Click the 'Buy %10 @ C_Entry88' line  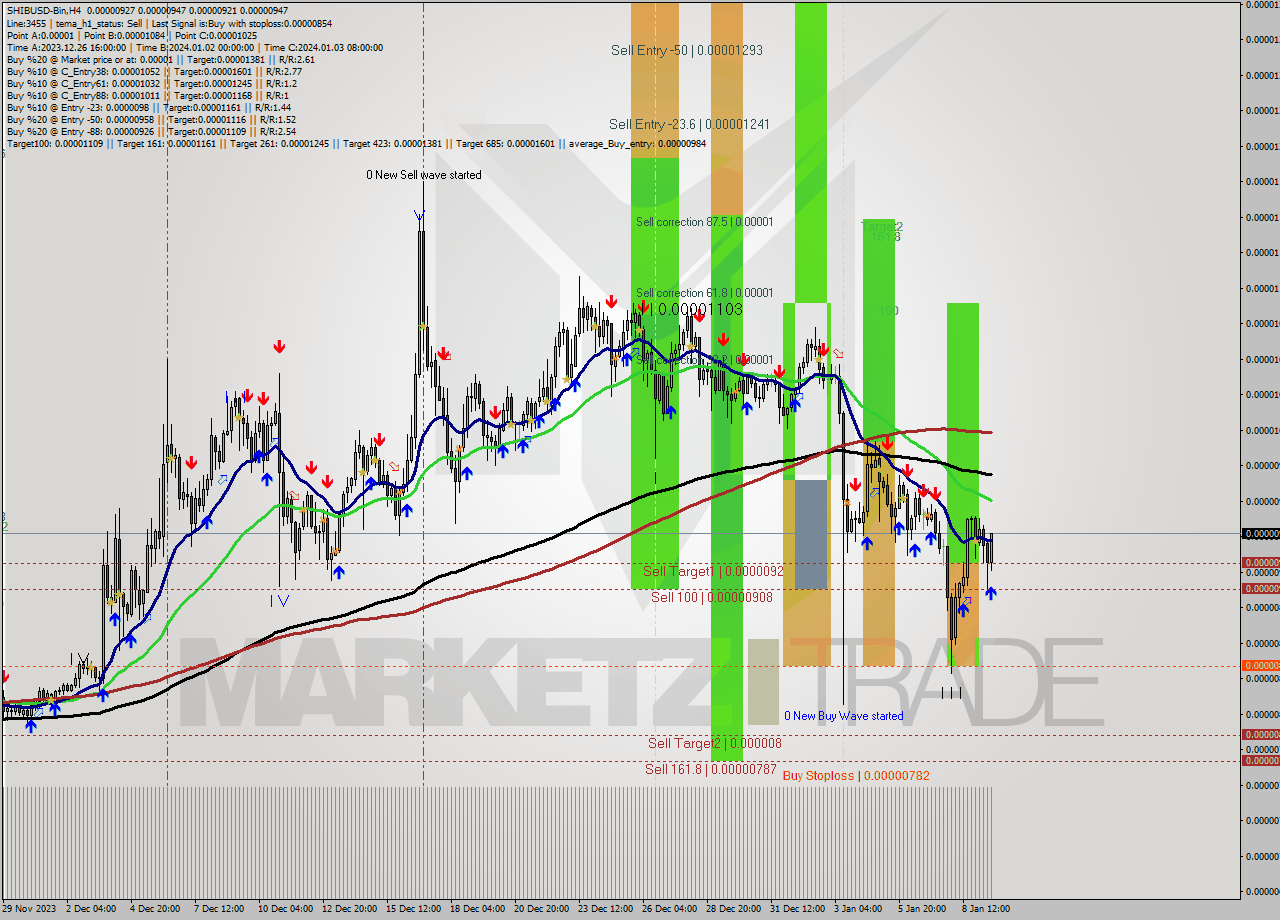click(147, 95)
